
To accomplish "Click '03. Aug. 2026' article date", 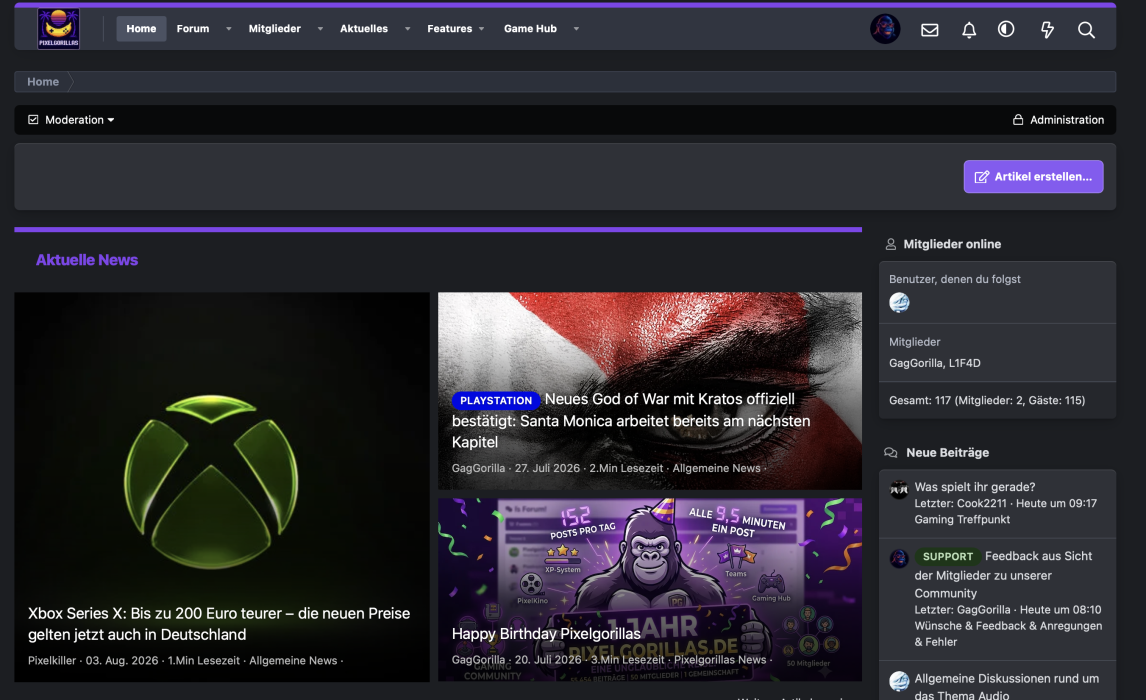I will 121,661.
